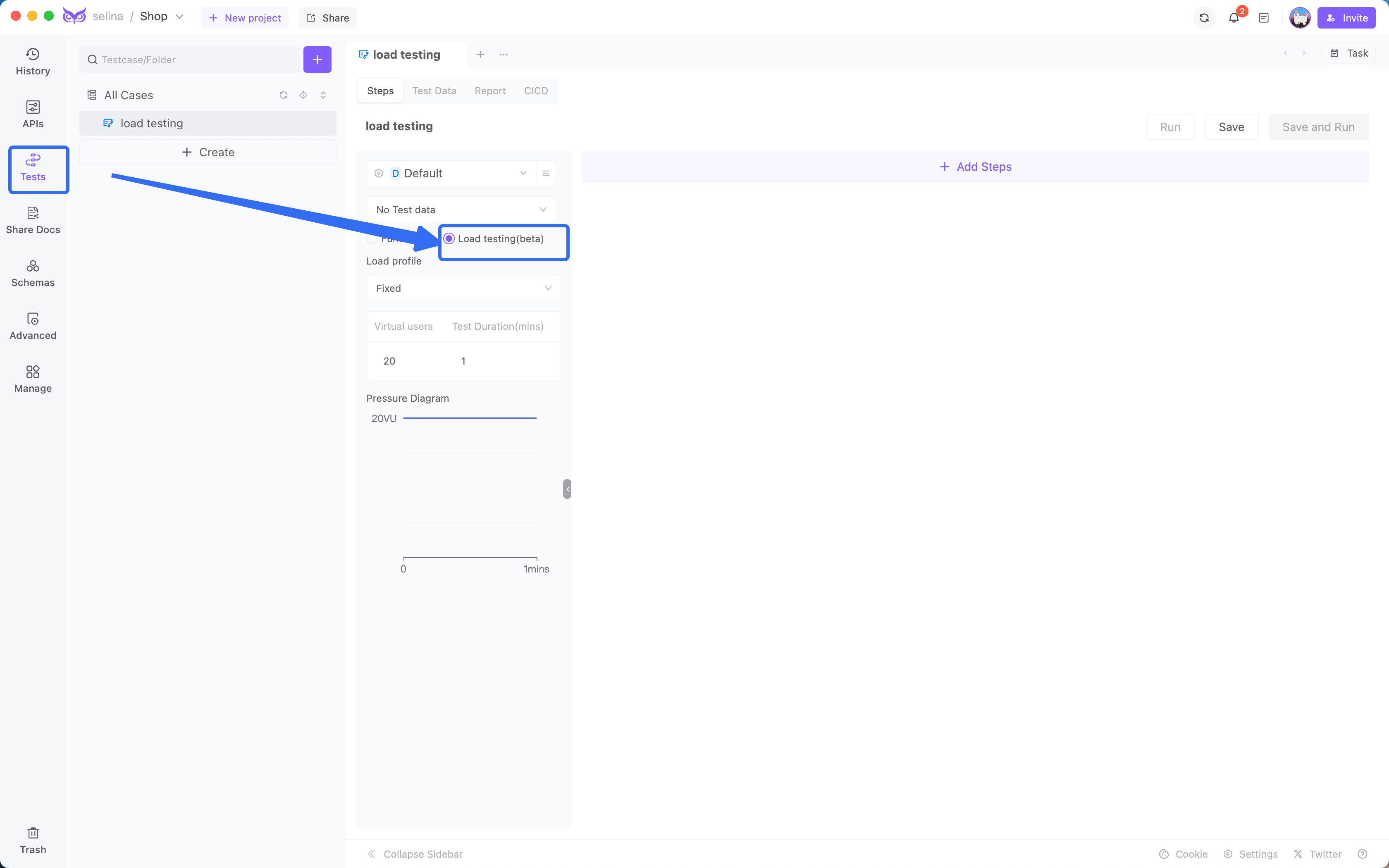Click the sync refresh icon in top bar
The image size is (1389, 868).
click(x=1204, y=18)
